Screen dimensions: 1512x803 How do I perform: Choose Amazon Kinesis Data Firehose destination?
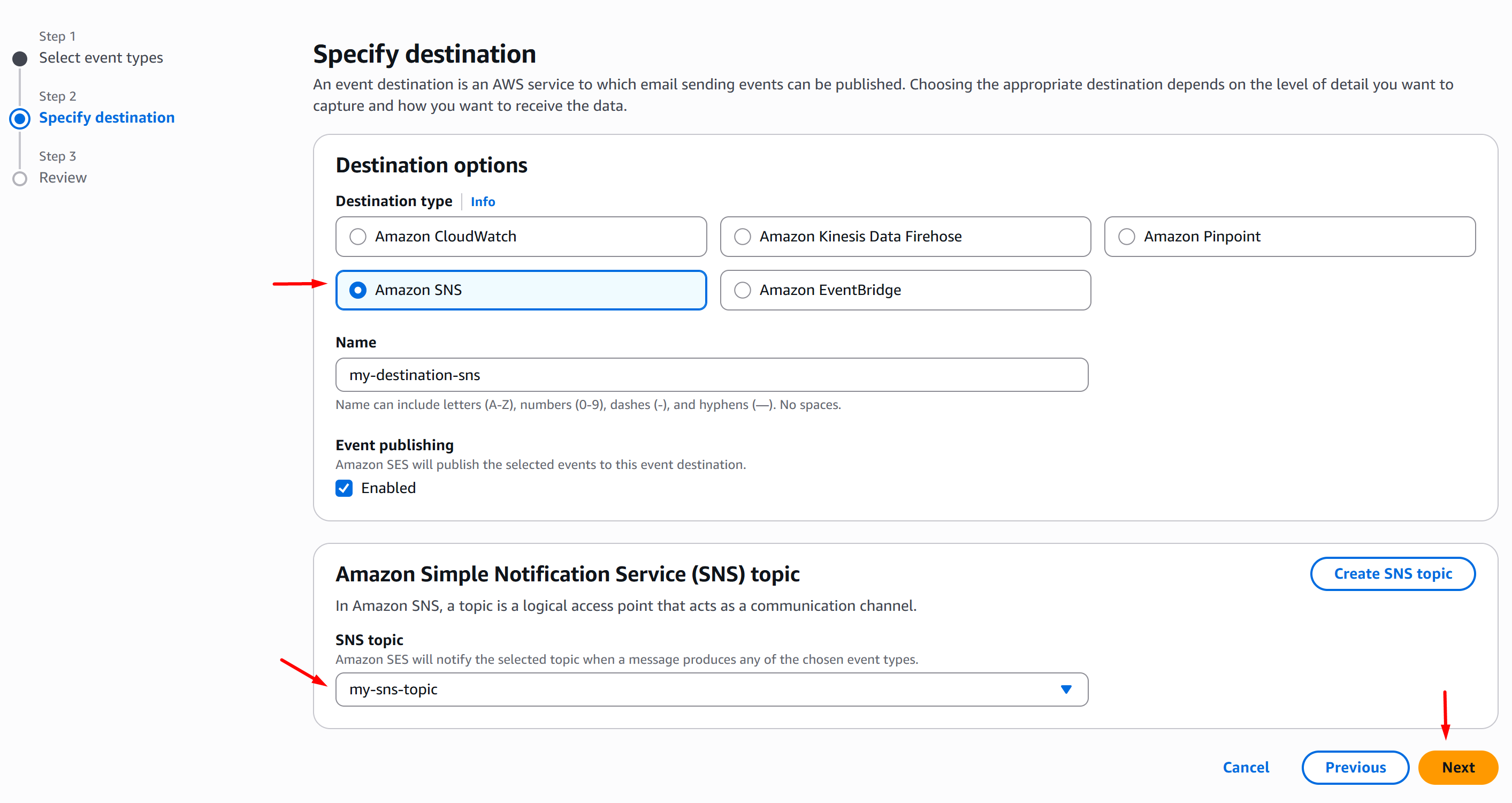pos(743,237)
